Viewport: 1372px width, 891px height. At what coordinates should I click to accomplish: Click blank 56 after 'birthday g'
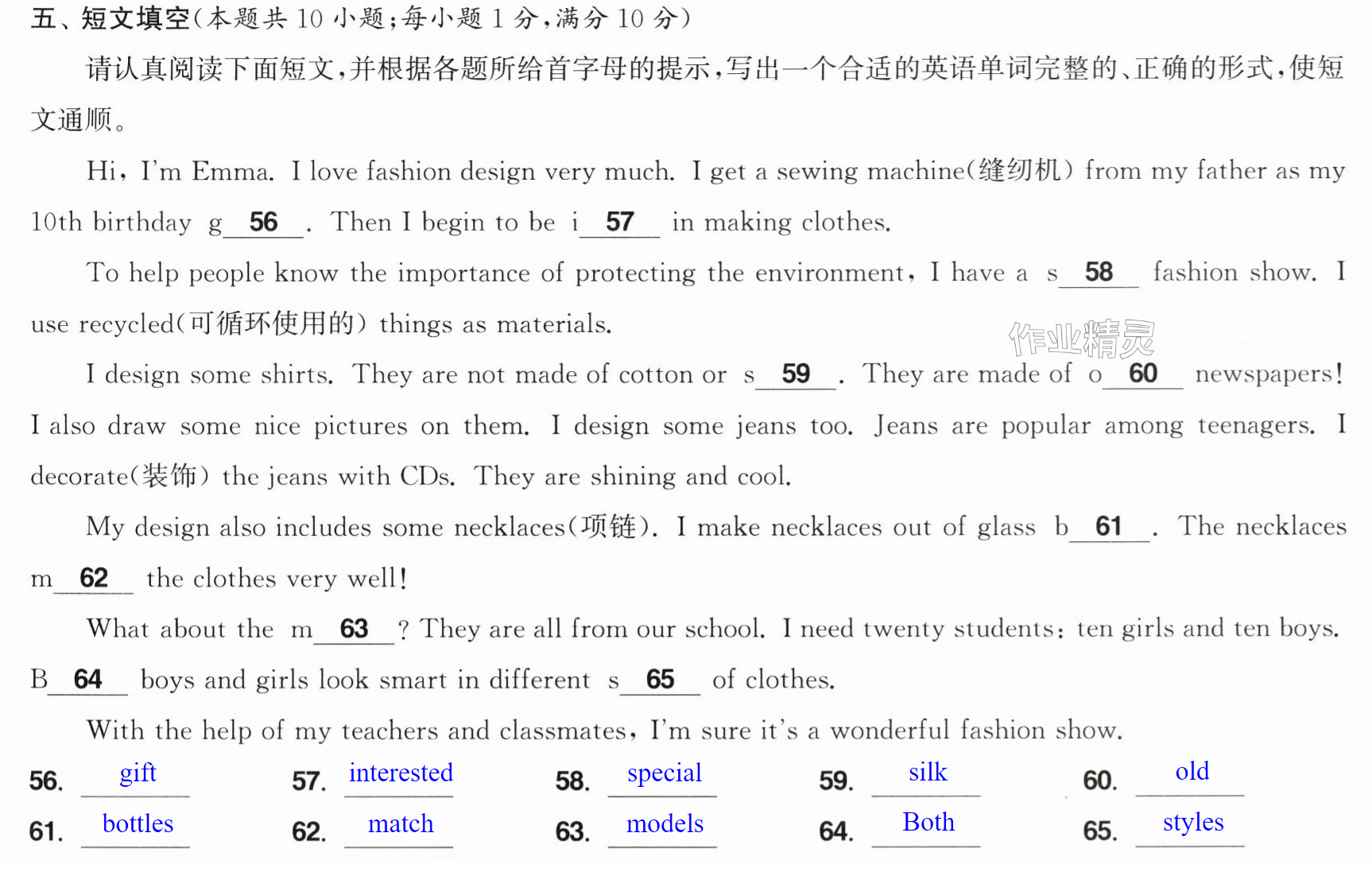[263, 223]
